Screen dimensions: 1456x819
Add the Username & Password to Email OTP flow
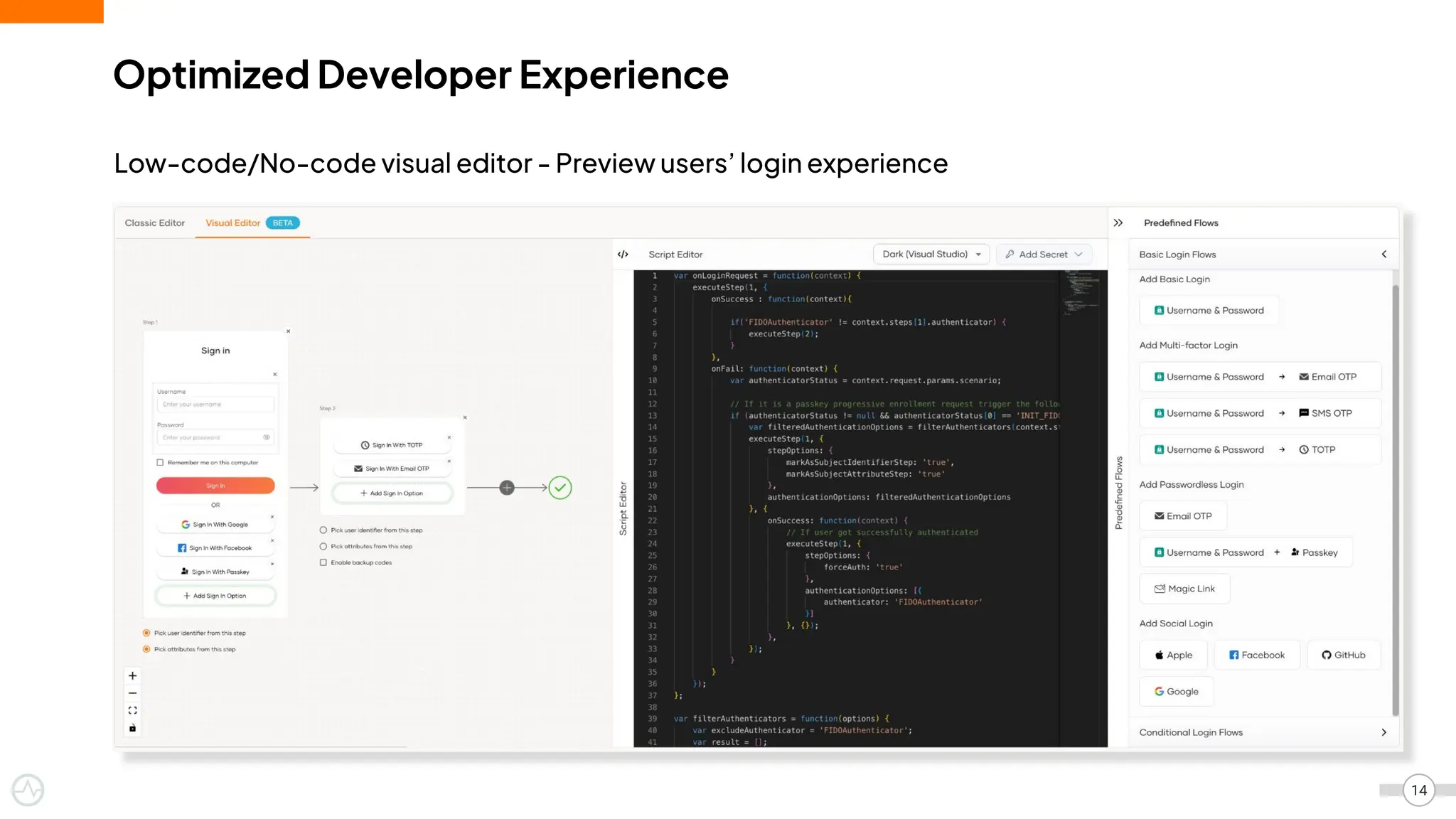pyautogui.click(x=1260, y=377)
